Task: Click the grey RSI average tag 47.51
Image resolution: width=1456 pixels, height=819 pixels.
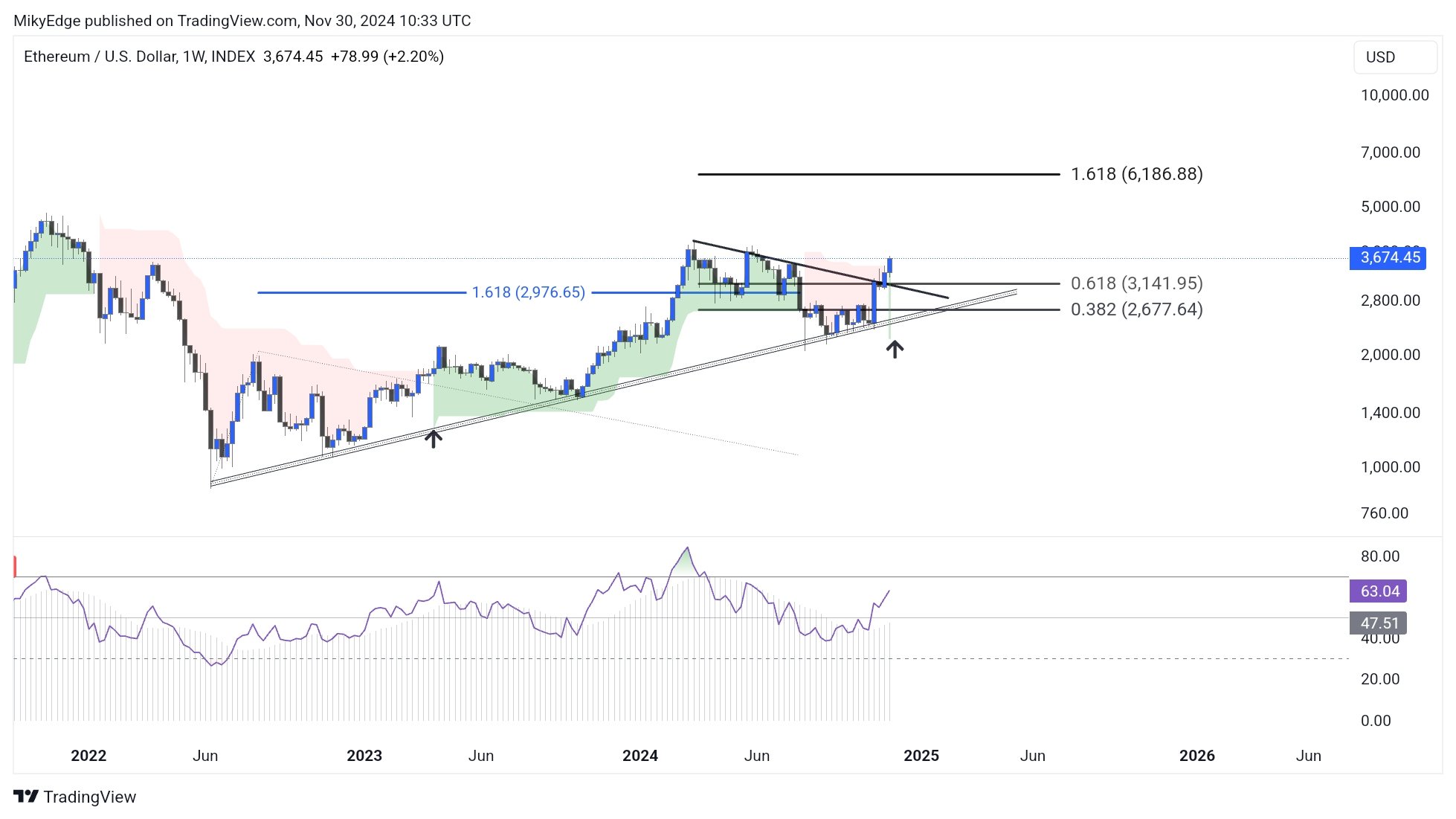Action: 1378,623
